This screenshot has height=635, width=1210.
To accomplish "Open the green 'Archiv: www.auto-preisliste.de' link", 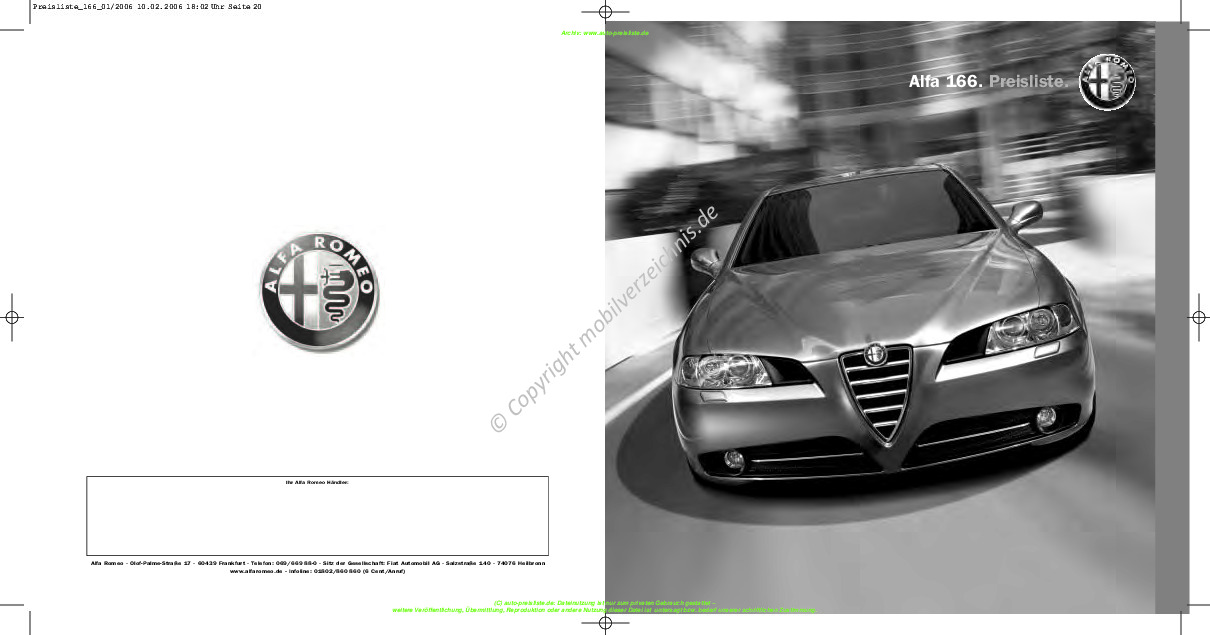I will pos(605,33).
